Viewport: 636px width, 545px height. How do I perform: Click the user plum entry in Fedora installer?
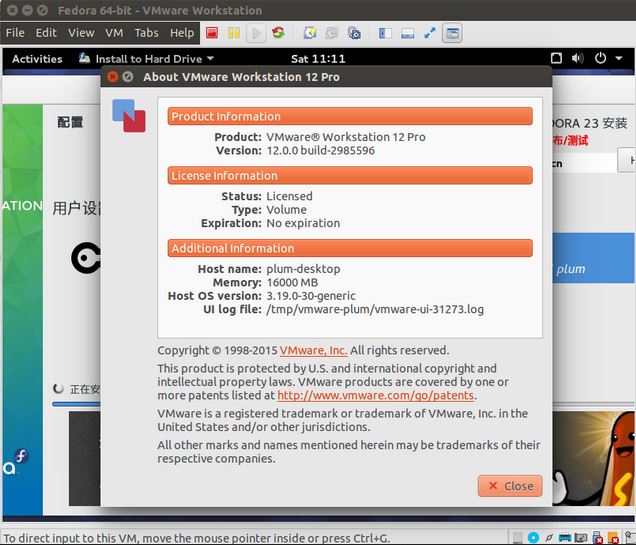pyautogui.click(x=594, y=258)
